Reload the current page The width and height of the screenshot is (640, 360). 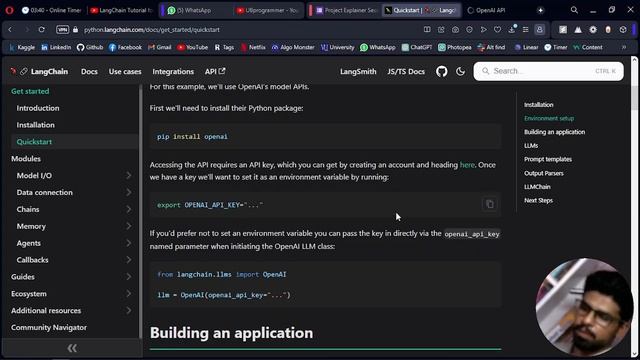click(x=42, y=29)
